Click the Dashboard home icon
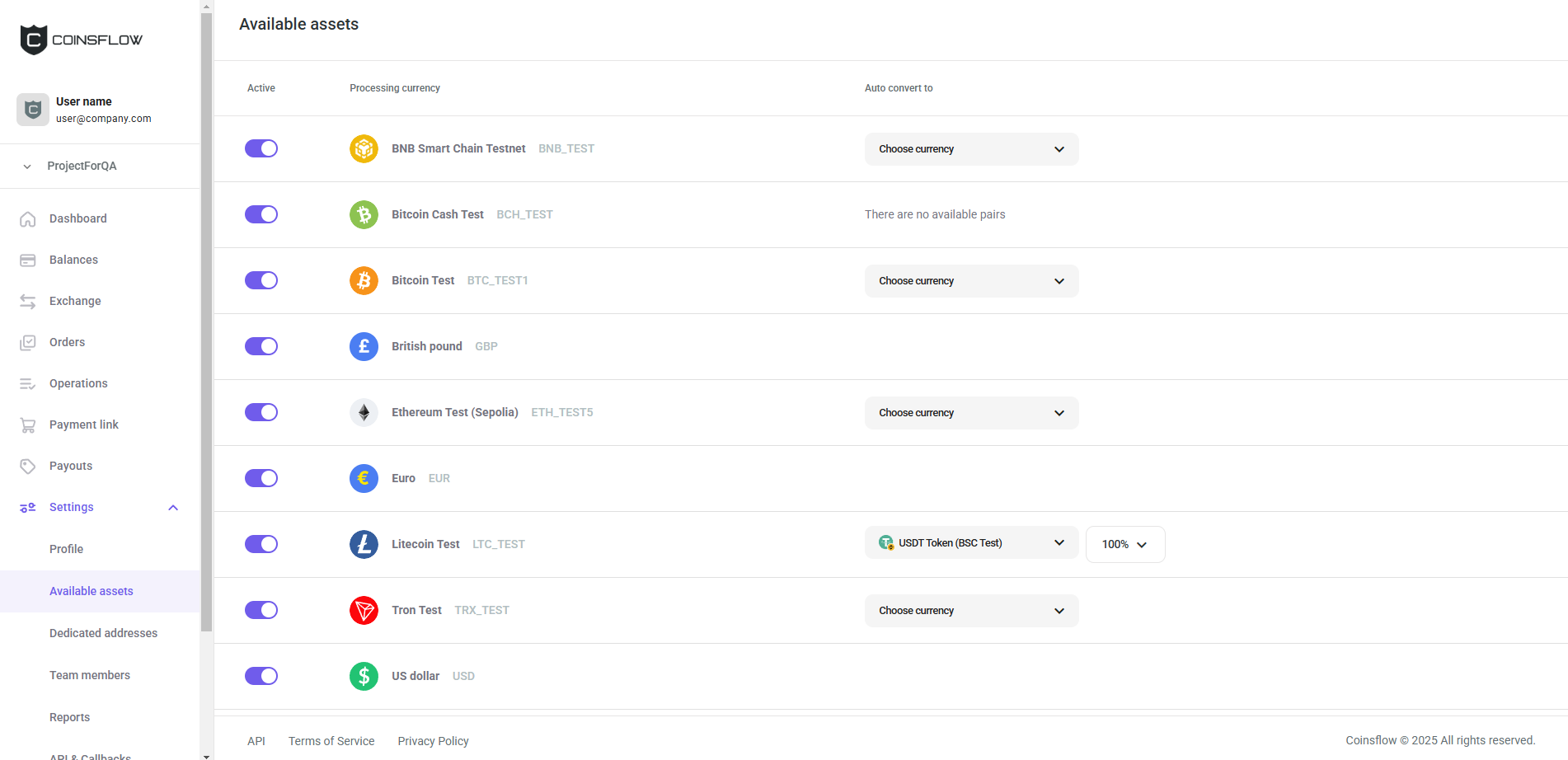The height and width of the screenshot is (760, 1568). pyautogui.click(x=28, y=219)
